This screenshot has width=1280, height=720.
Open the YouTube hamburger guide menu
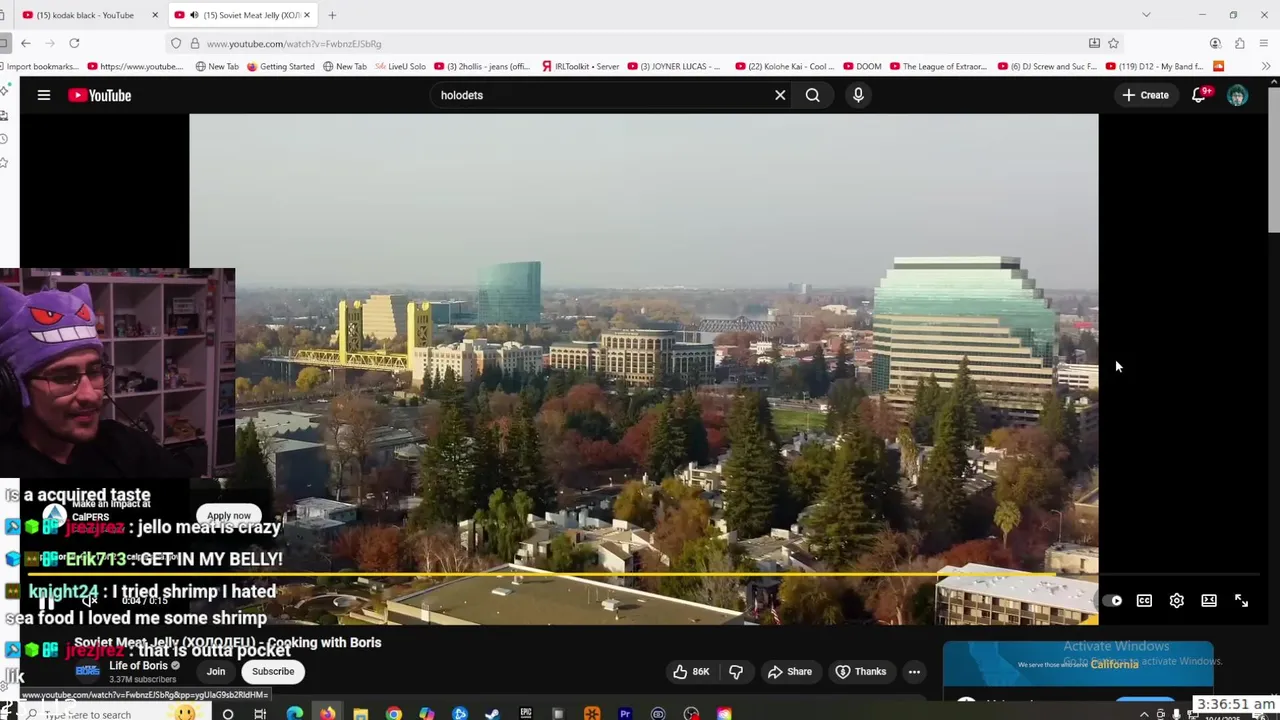pos(44,95)
